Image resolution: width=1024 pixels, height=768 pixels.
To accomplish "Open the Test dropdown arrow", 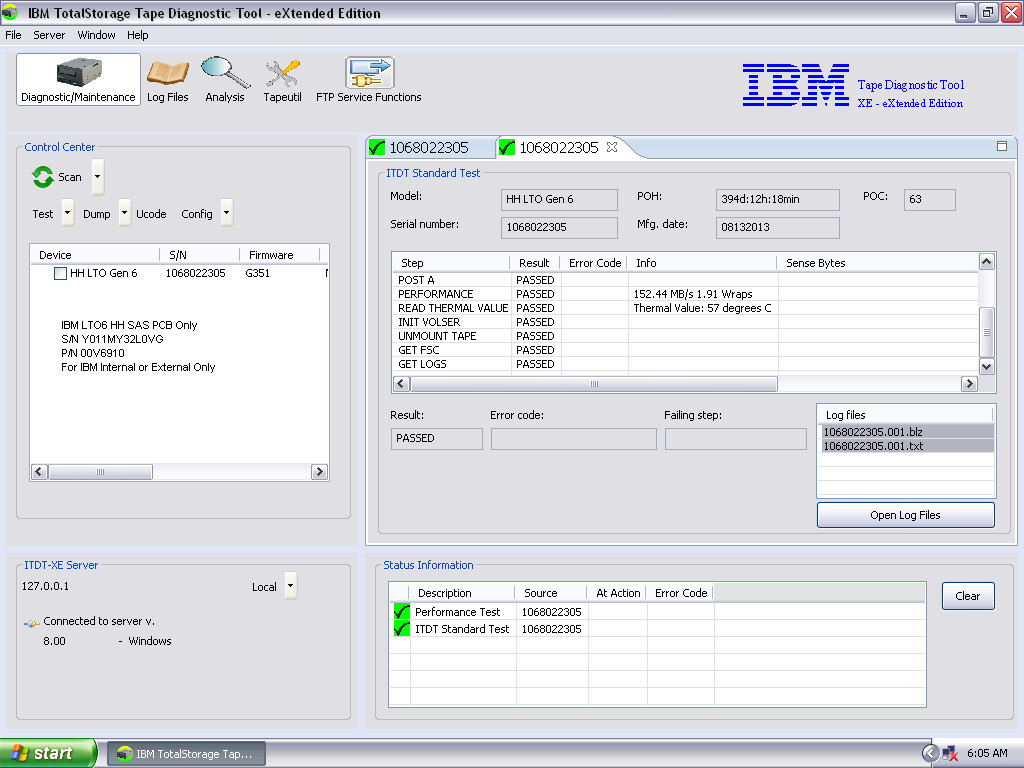I will [67, 212].
